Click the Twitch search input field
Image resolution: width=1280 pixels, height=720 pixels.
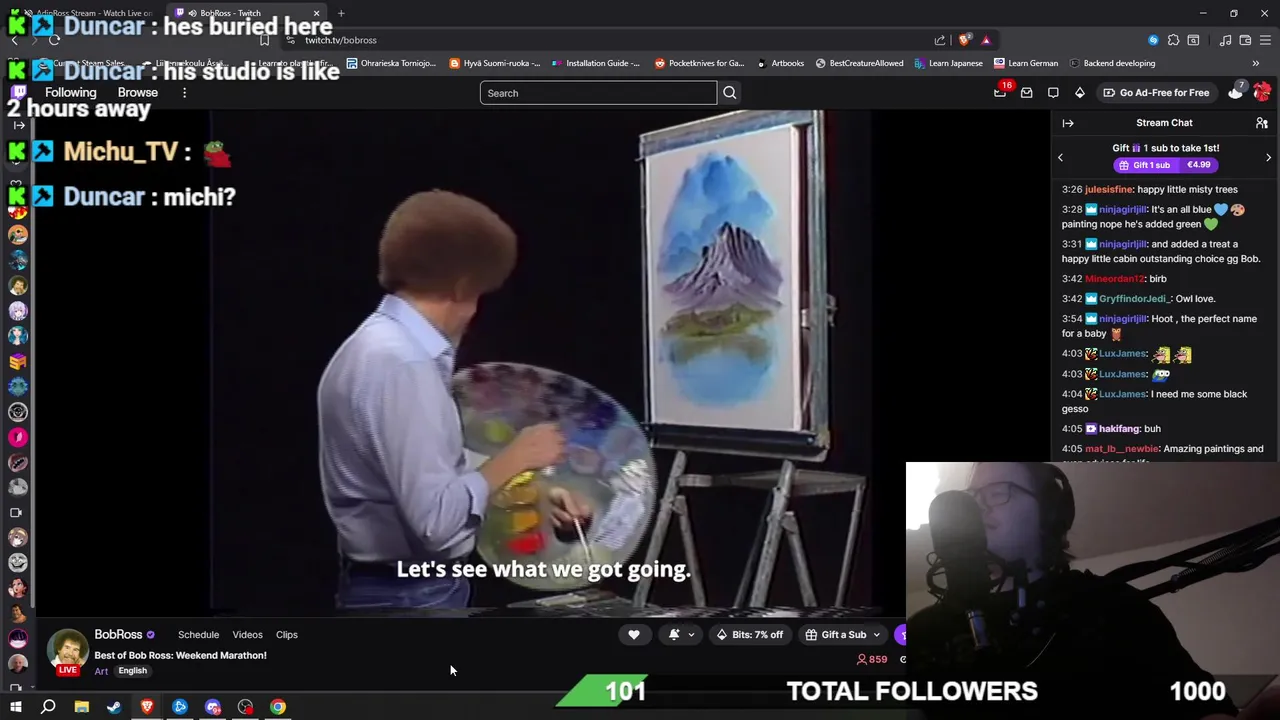pyautogui.click(x=598, y=93)
